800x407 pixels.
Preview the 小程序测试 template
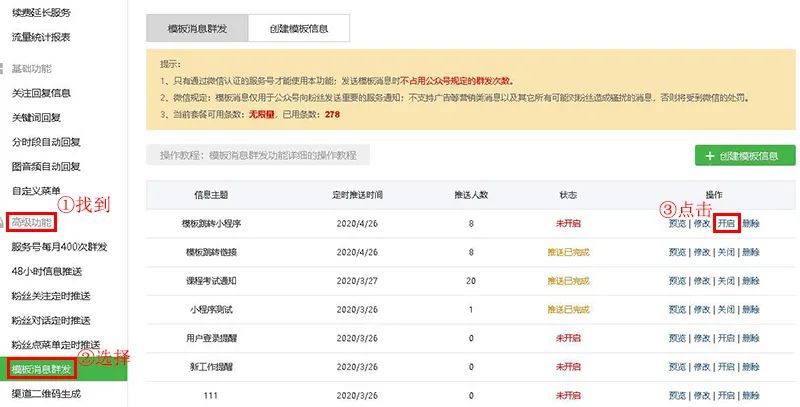[x=677, y=310]
